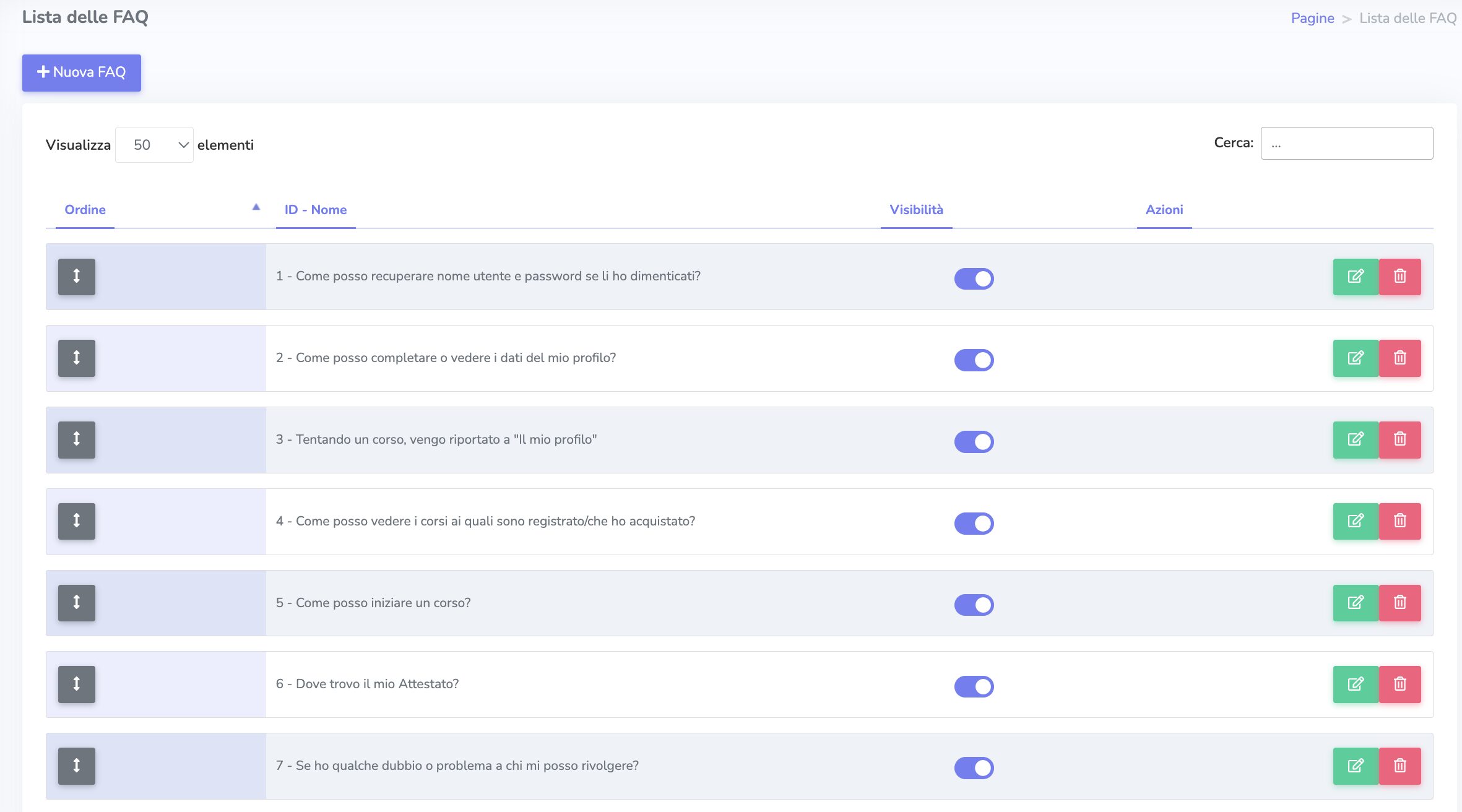The width and height of the screenshot is (1462, 812).
Task: Open edit for FAQ 7
Action: tap(1355, 766)
